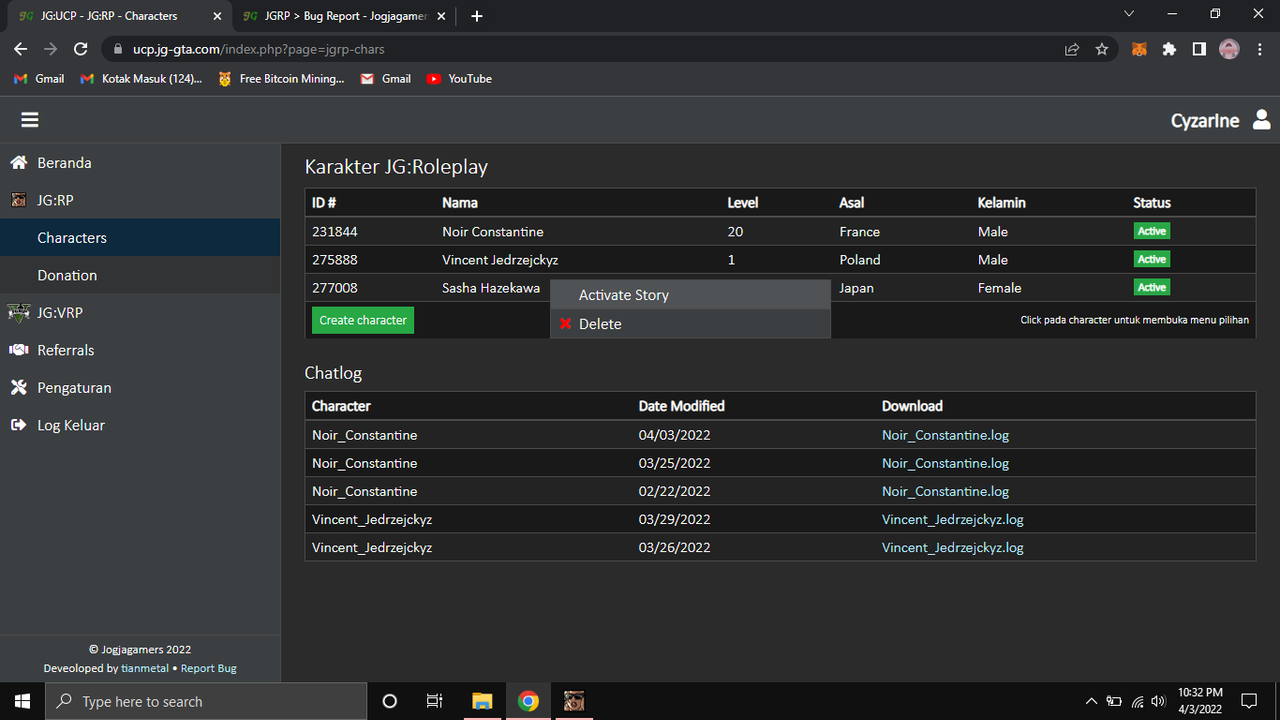Viewport: 1280px width, 720px height.
Task: Click the Beranda home icon
Action: coord(18,162)
